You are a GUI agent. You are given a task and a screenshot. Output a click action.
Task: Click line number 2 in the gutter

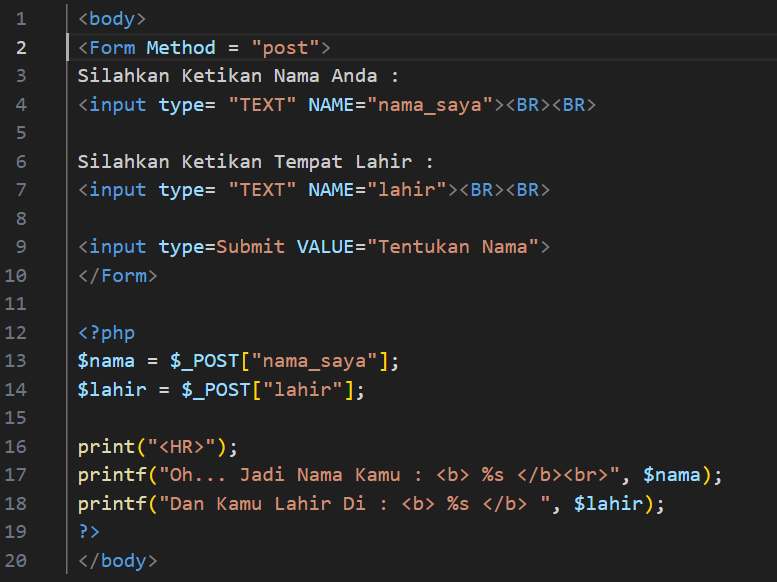tap(21, 48)
